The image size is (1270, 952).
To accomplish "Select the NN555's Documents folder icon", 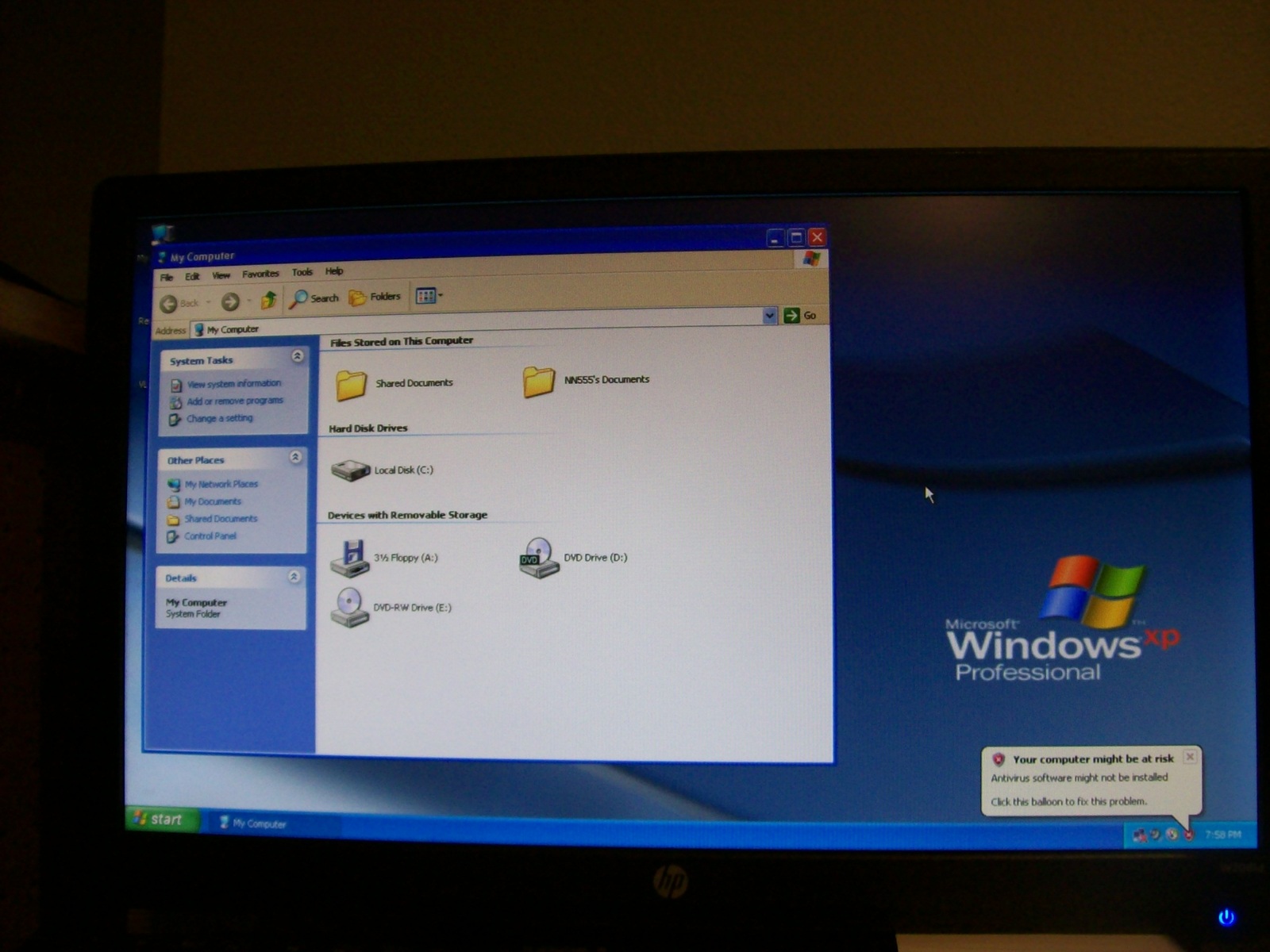I will 539,382.
